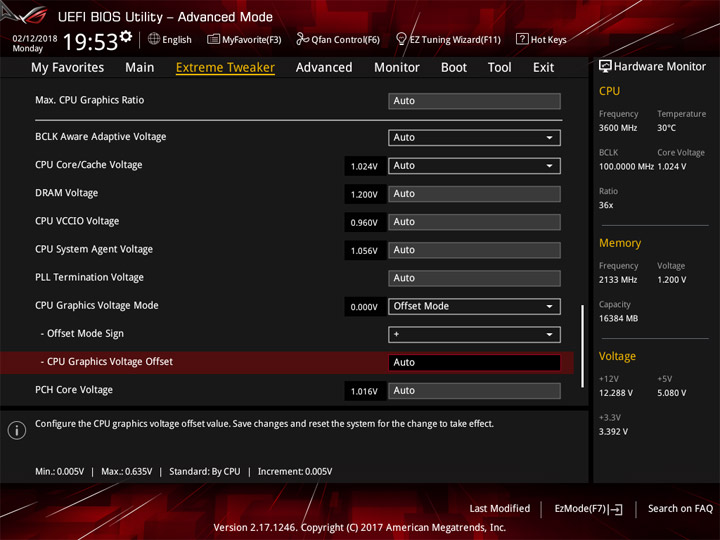This screenshot has height=540, width=720.
Task: Click the 2133 MHz memory frequency
Action: tap(618, 280)
